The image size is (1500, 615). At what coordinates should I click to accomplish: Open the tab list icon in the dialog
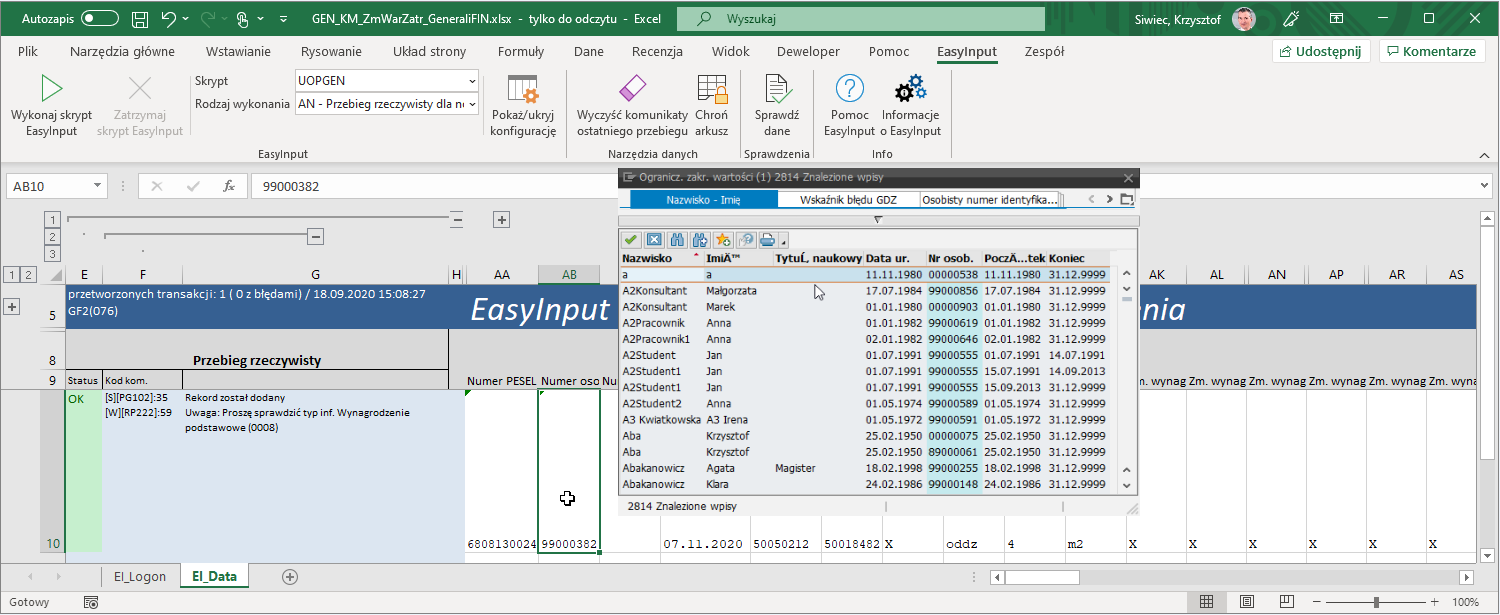click(x=1127, y=199)
